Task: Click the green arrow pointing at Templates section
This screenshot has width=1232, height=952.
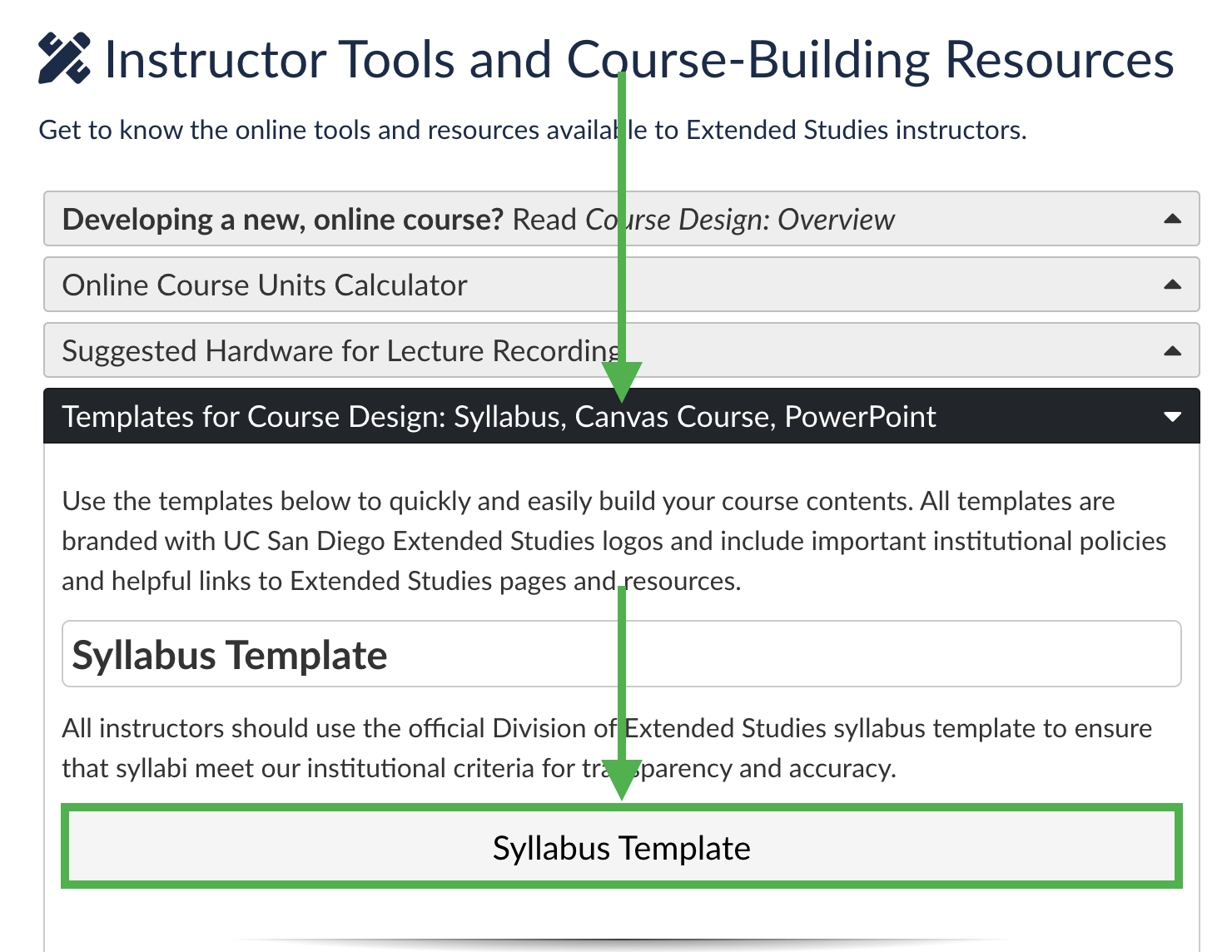Action: pos(622,250)
